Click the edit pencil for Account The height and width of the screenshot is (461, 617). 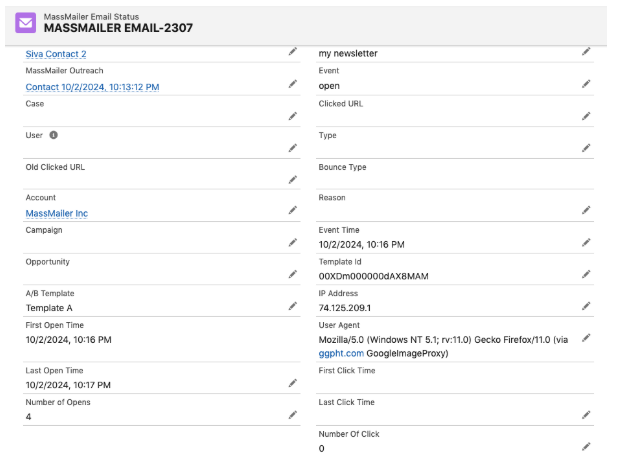[293, 210]
